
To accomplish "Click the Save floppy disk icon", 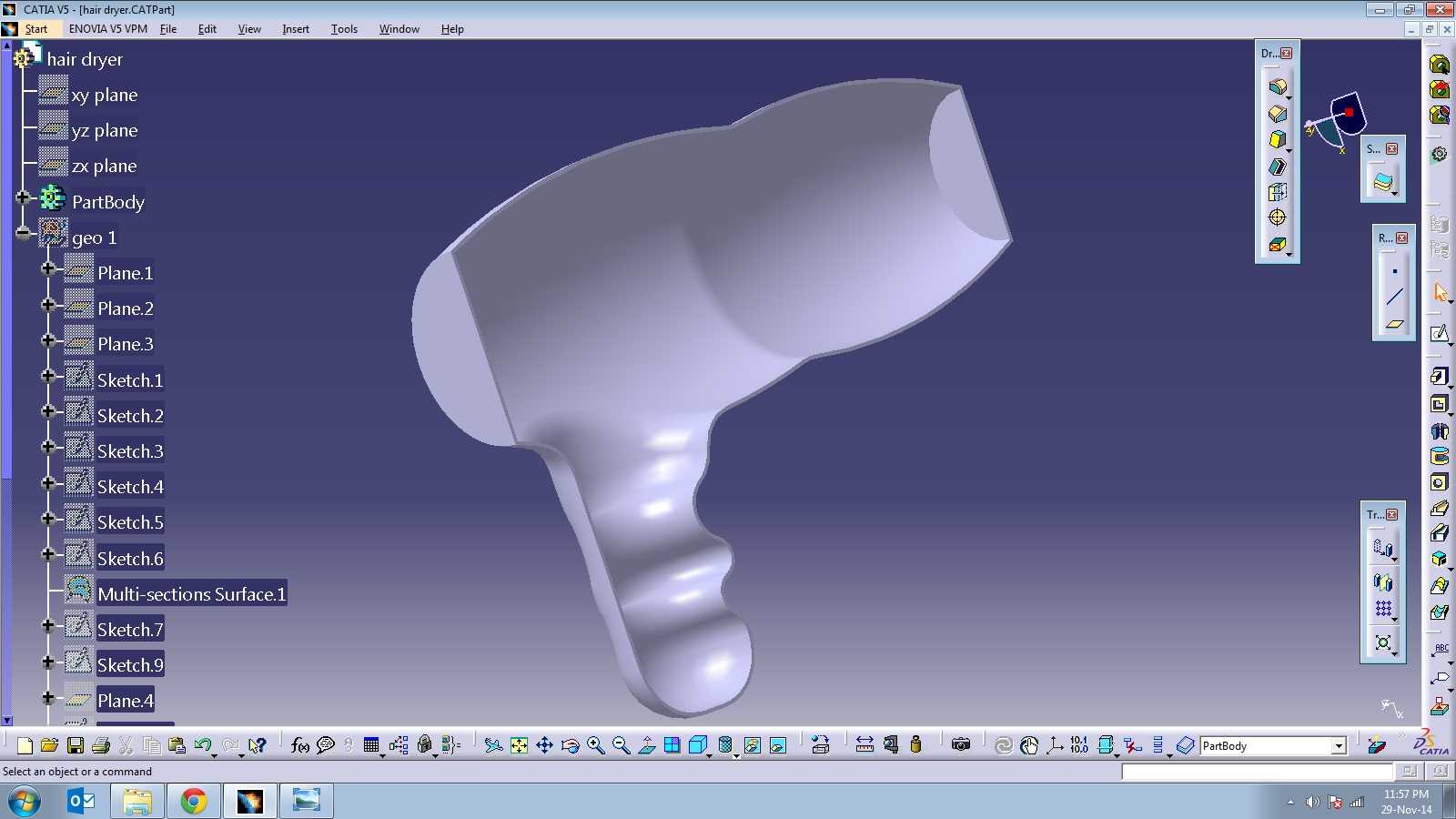I will pyautogui.click(x=76, y=745).
